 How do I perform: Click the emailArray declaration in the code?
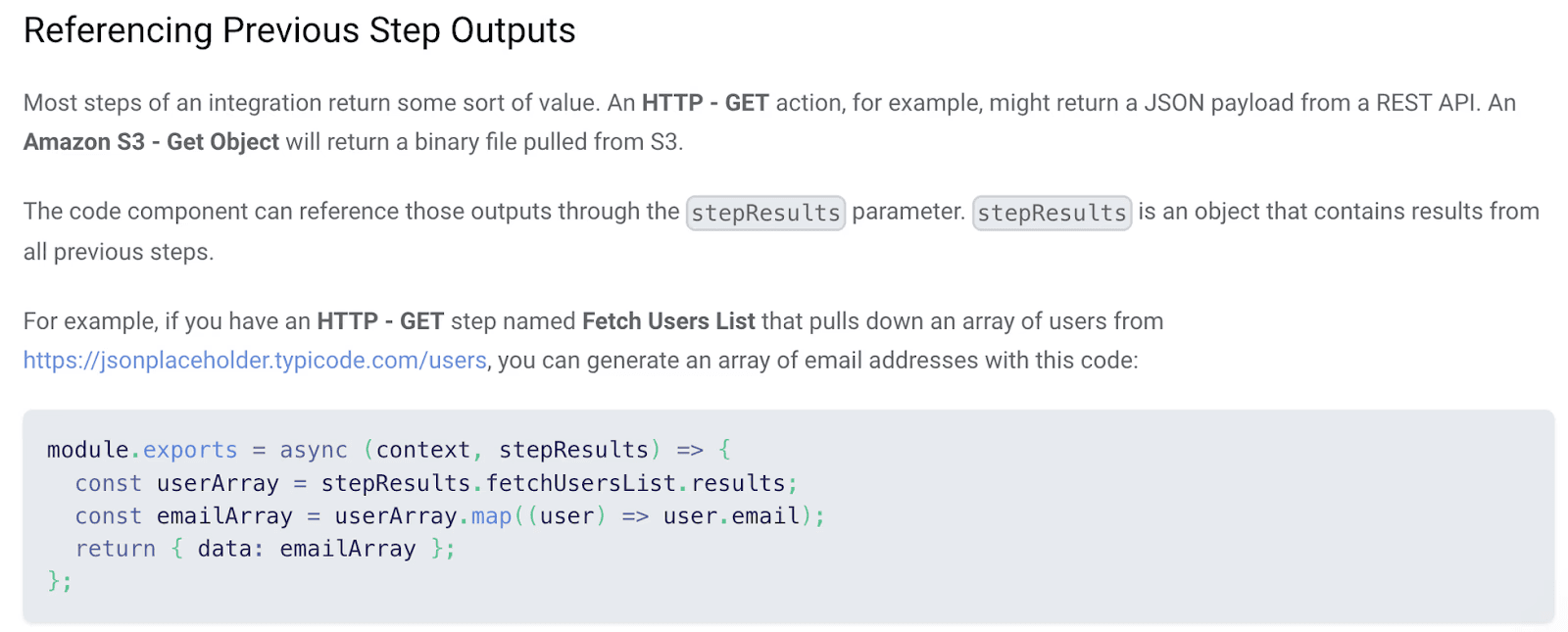[x=224, y=516]
